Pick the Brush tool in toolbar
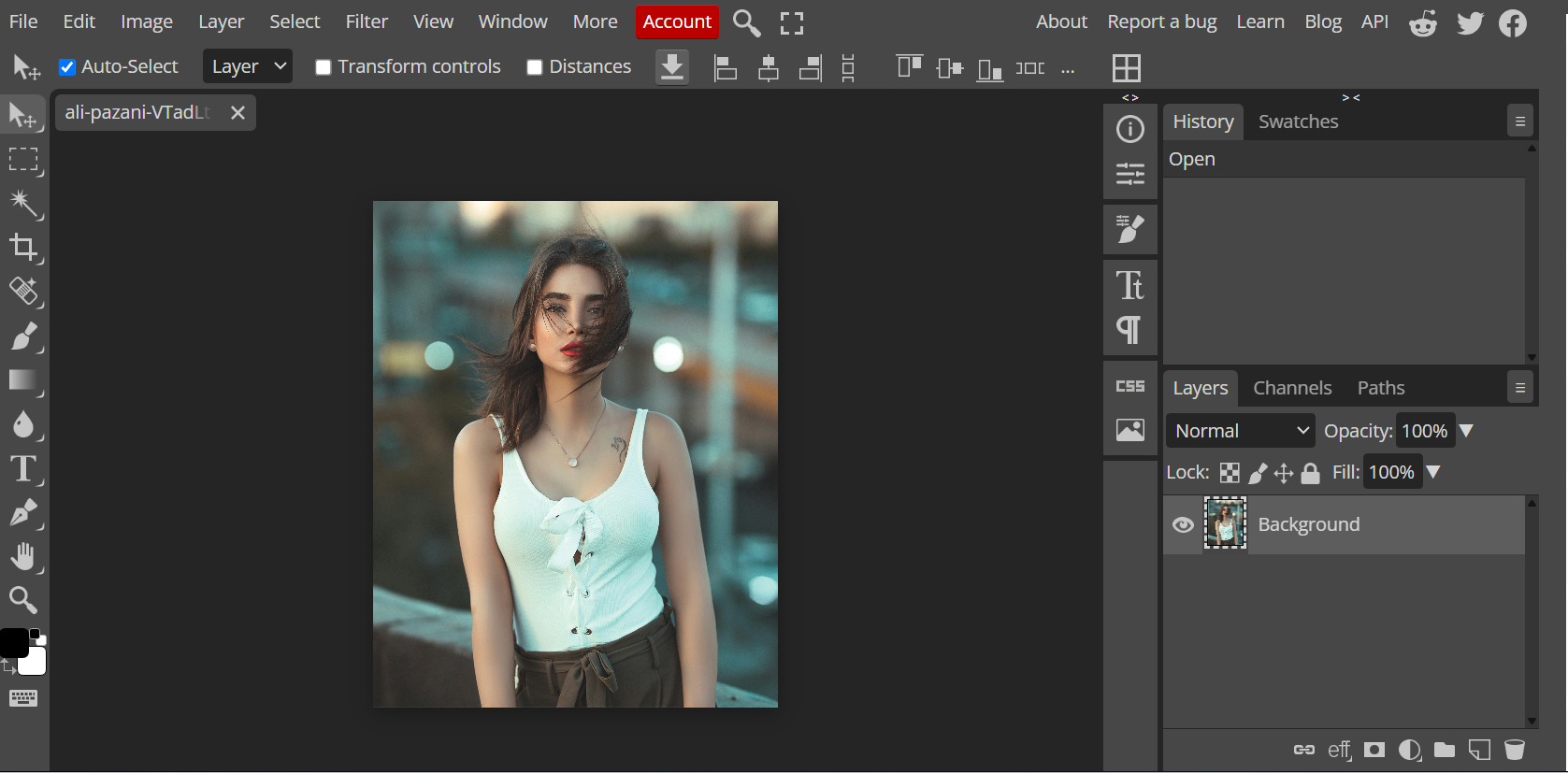The height and width of the screenshot is (773, 1568). click(23, 336)
